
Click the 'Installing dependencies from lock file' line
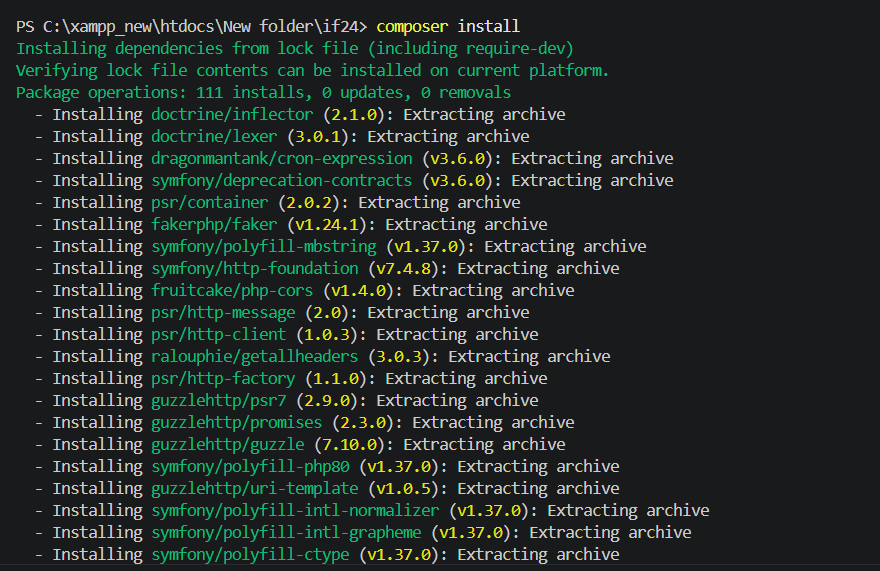point(295,49)
